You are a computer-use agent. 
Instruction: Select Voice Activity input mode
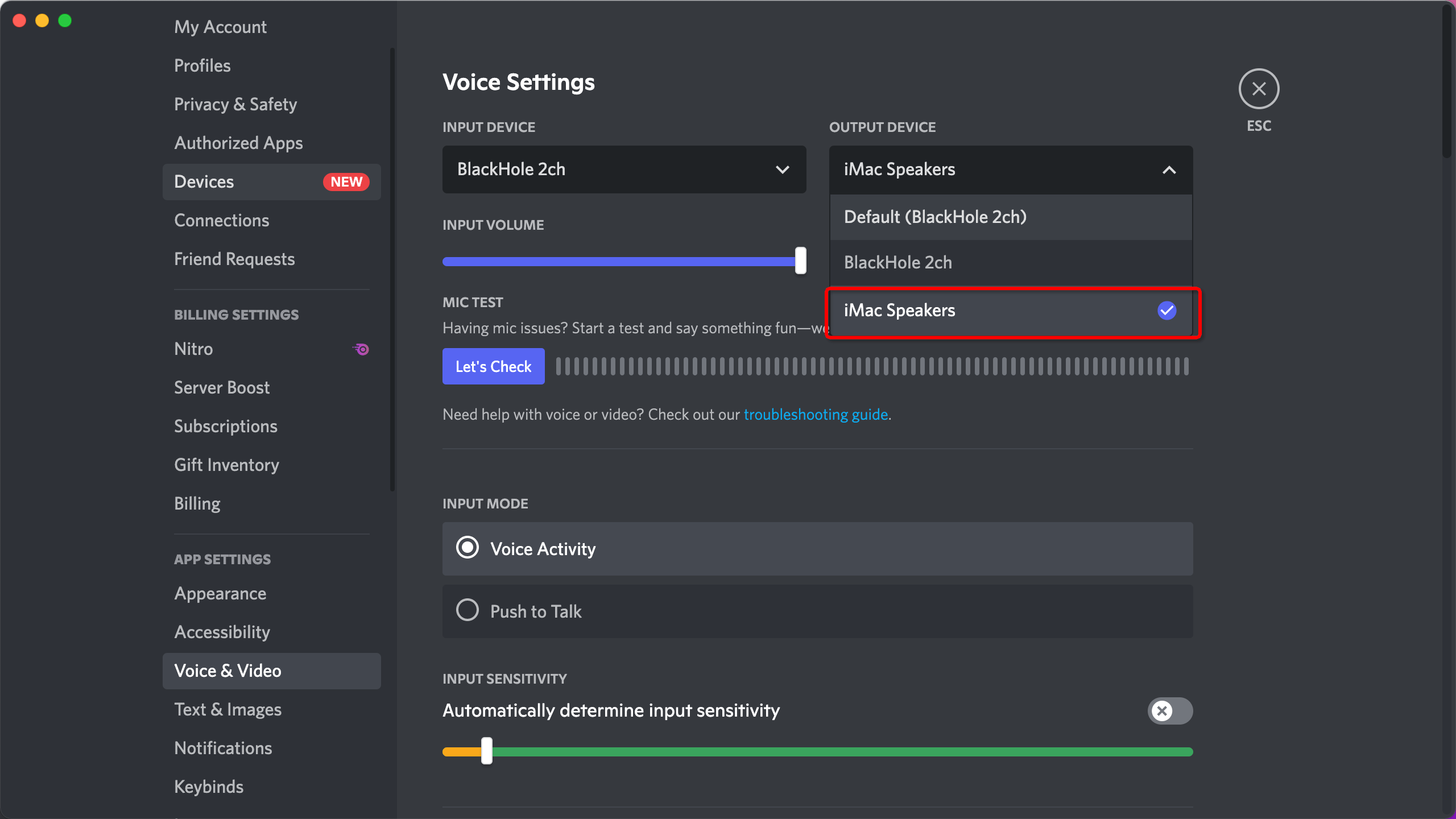[x=466, y=548]
